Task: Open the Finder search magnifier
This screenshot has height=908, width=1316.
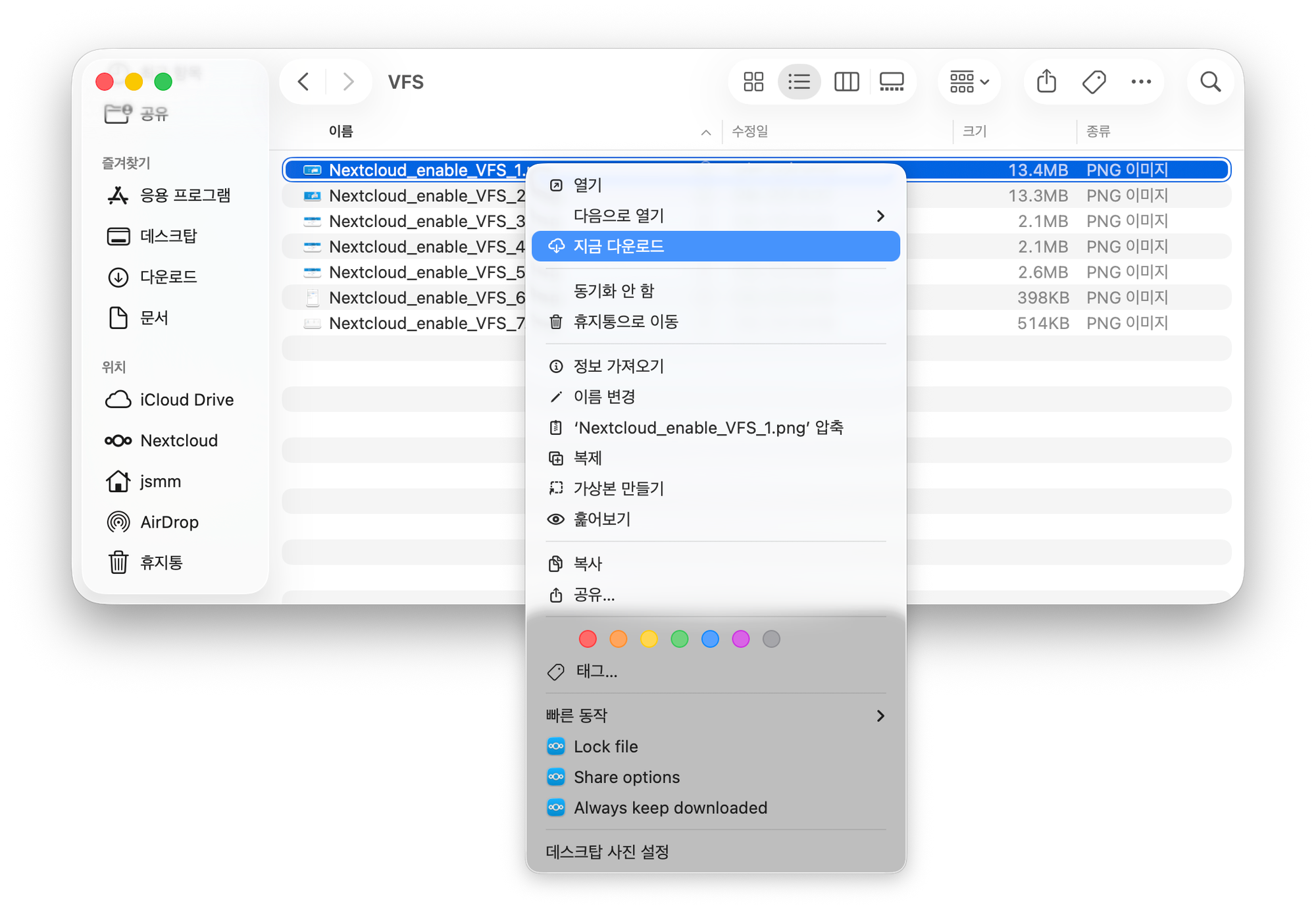Action: click(1210, 82)
